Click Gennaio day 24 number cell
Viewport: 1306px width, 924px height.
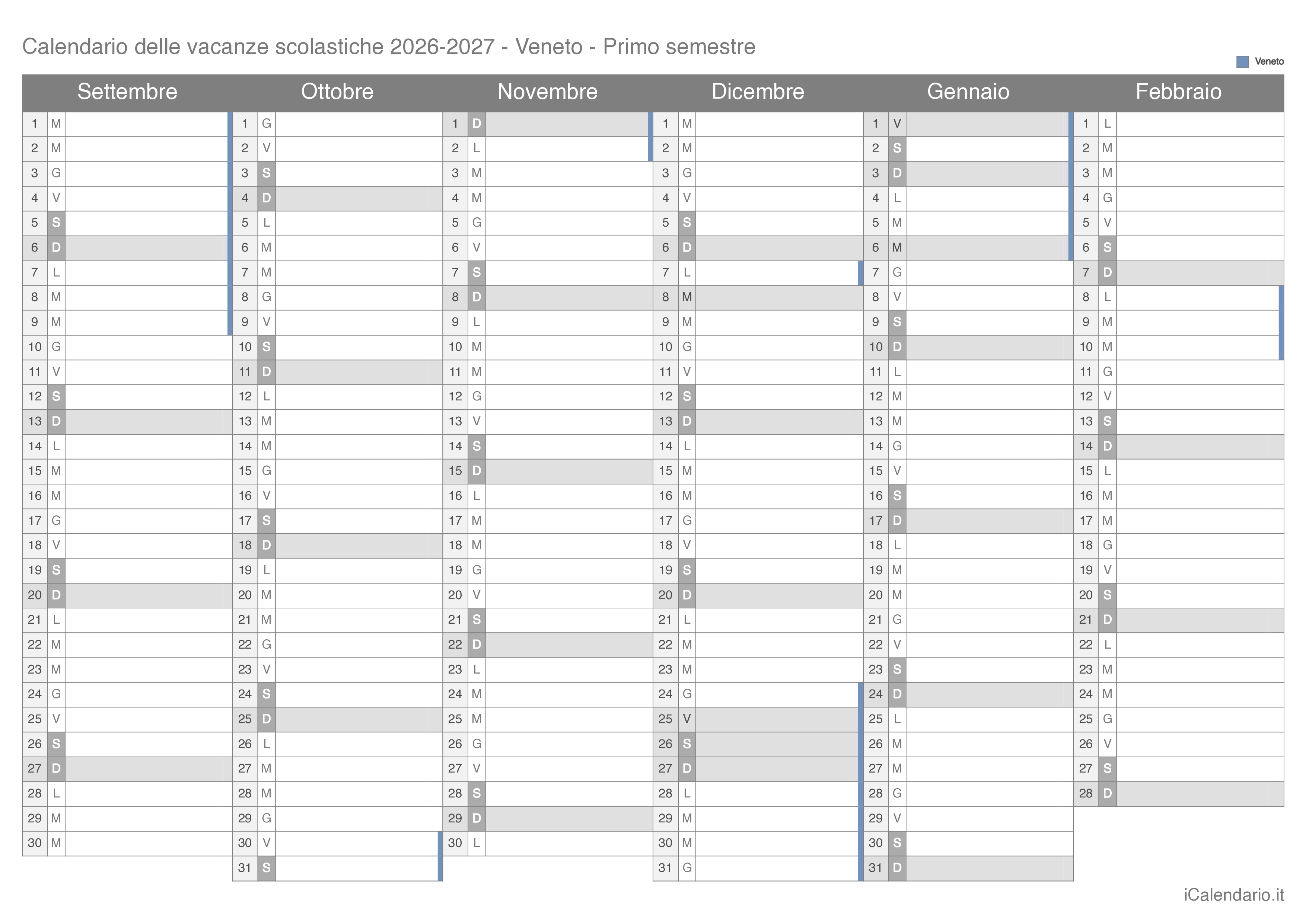[876, 694]
